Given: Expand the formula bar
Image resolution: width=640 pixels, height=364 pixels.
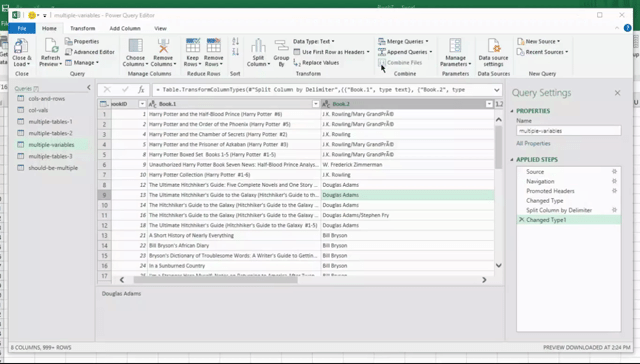Looking at the screenshot, I should click(x=496, y=90).
